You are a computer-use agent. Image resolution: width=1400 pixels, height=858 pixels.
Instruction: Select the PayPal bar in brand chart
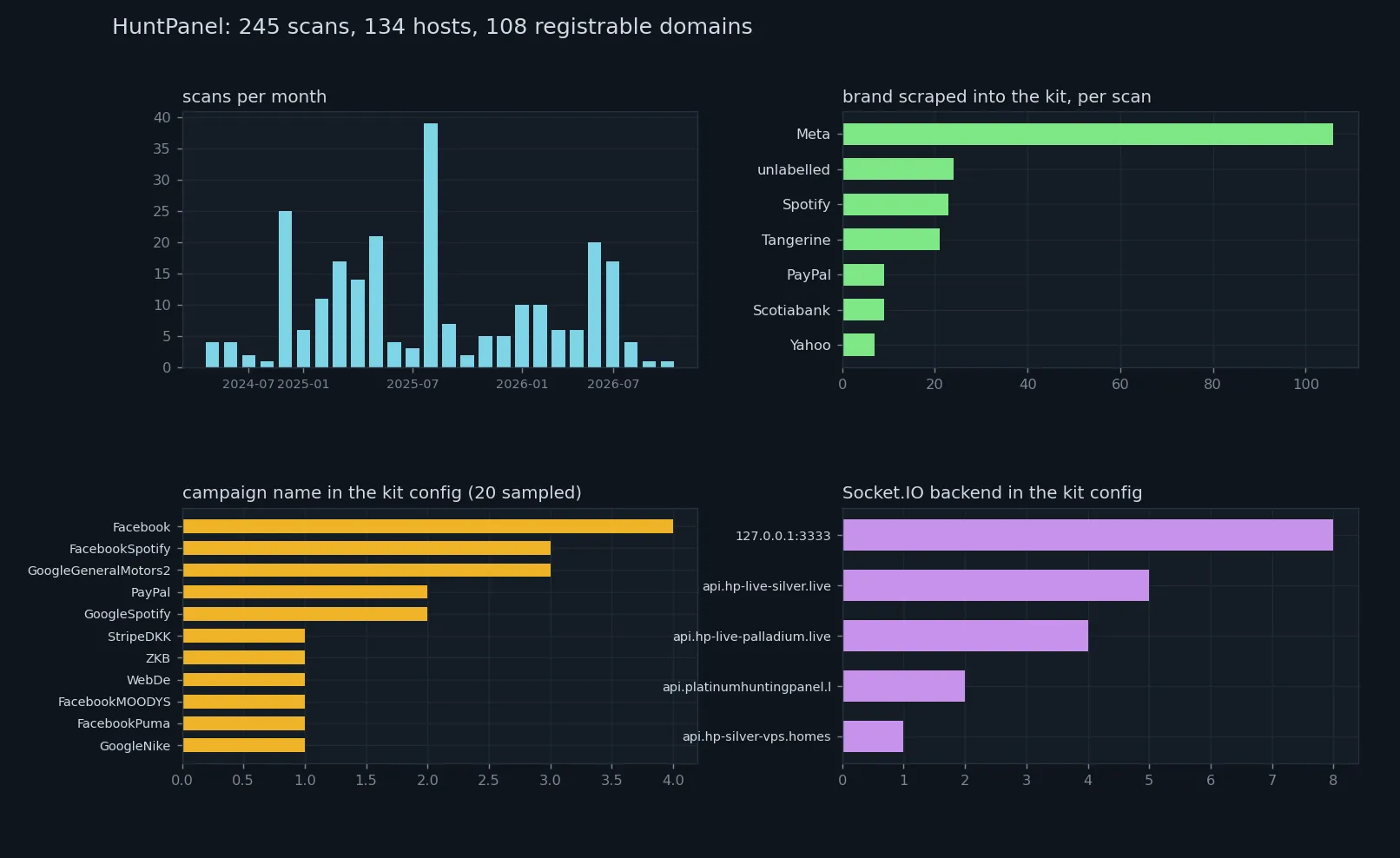(863, 274)
